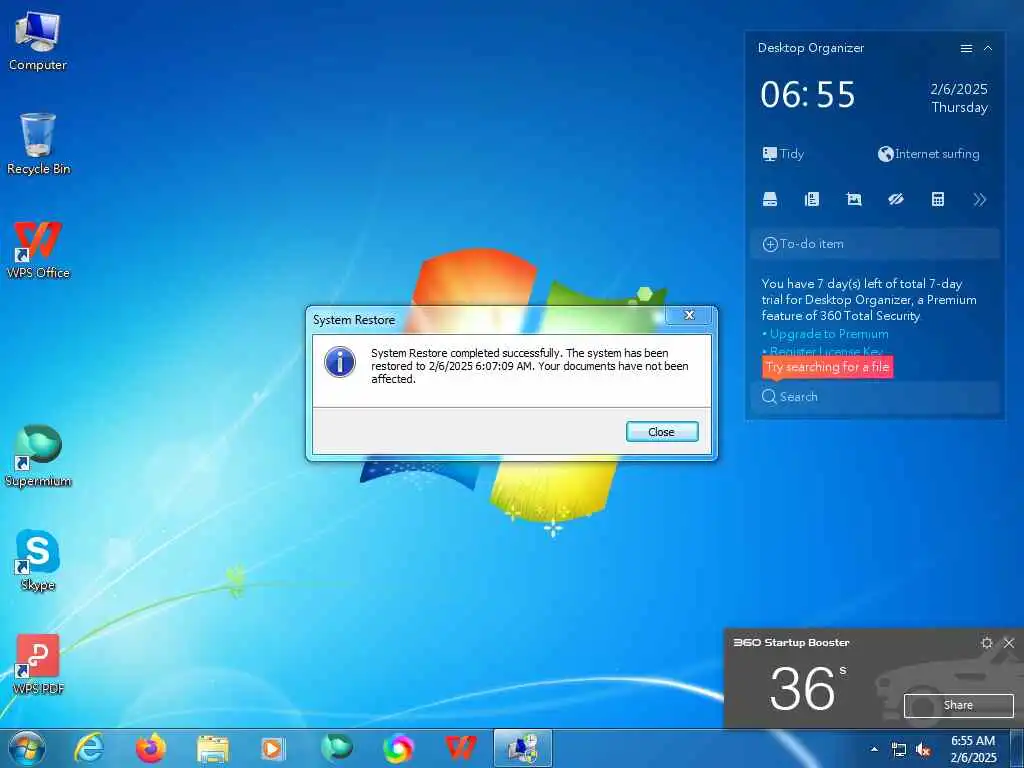
Task: Click the documents icon in Organizer
Action: pos(812,199)
